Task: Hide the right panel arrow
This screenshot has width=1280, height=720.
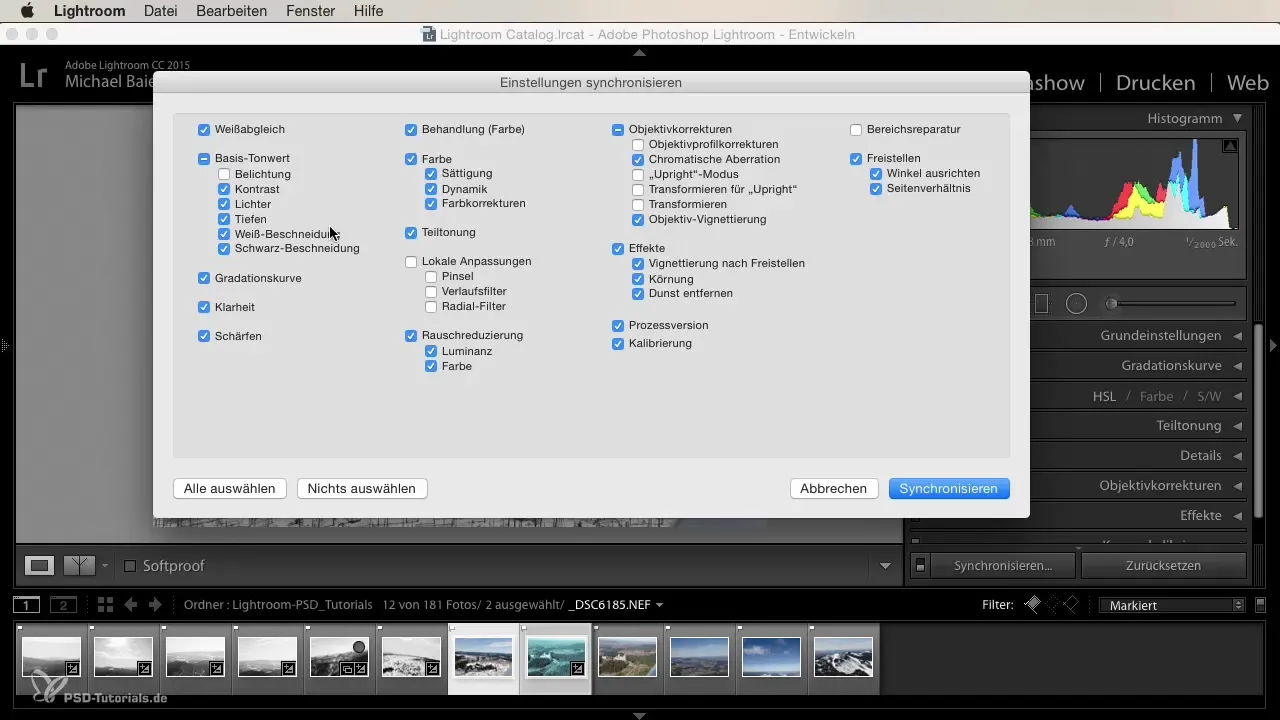Action: coord(1274,346)
